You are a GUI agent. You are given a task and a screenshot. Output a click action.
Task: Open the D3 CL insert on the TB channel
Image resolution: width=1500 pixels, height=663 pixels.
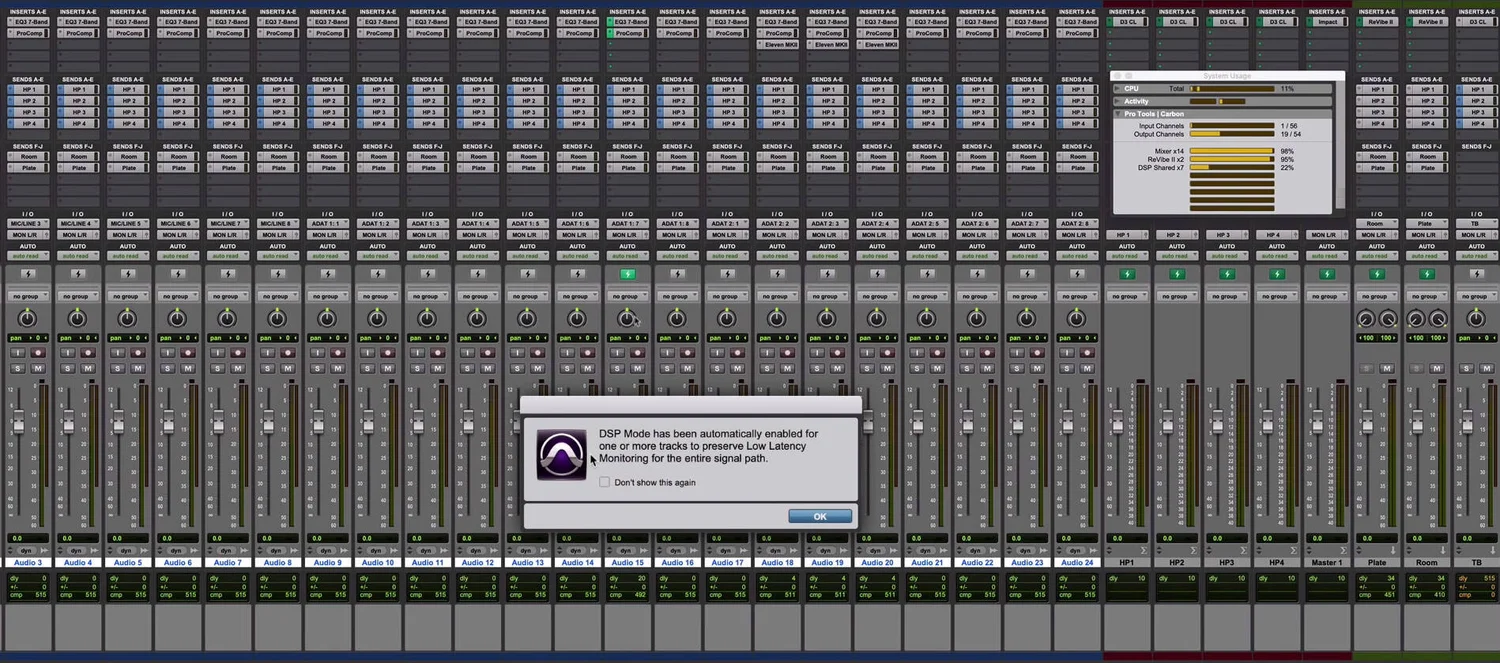(1478, 22)
